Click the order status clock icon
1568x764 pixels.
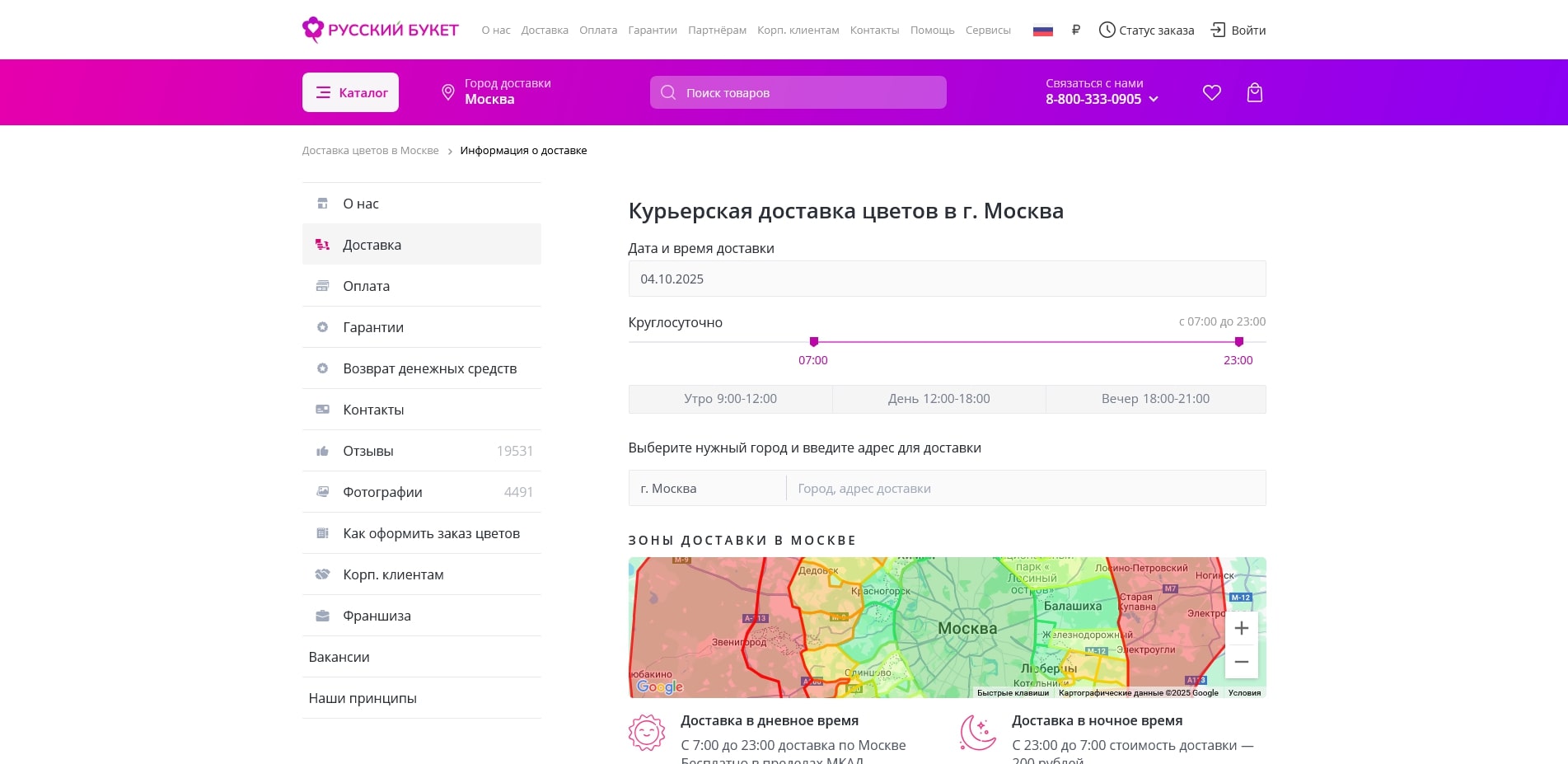tap(1107, 30)
